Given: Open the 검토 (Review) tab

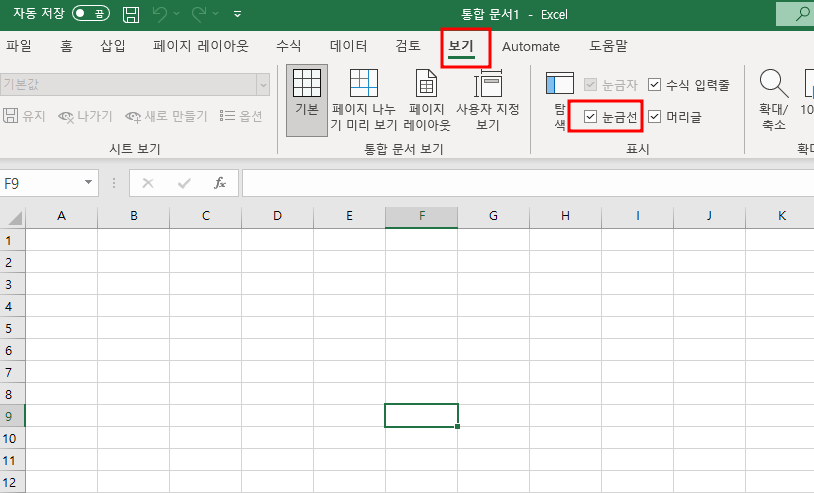Looking at the screenshot, I should [x=408, y=46].
